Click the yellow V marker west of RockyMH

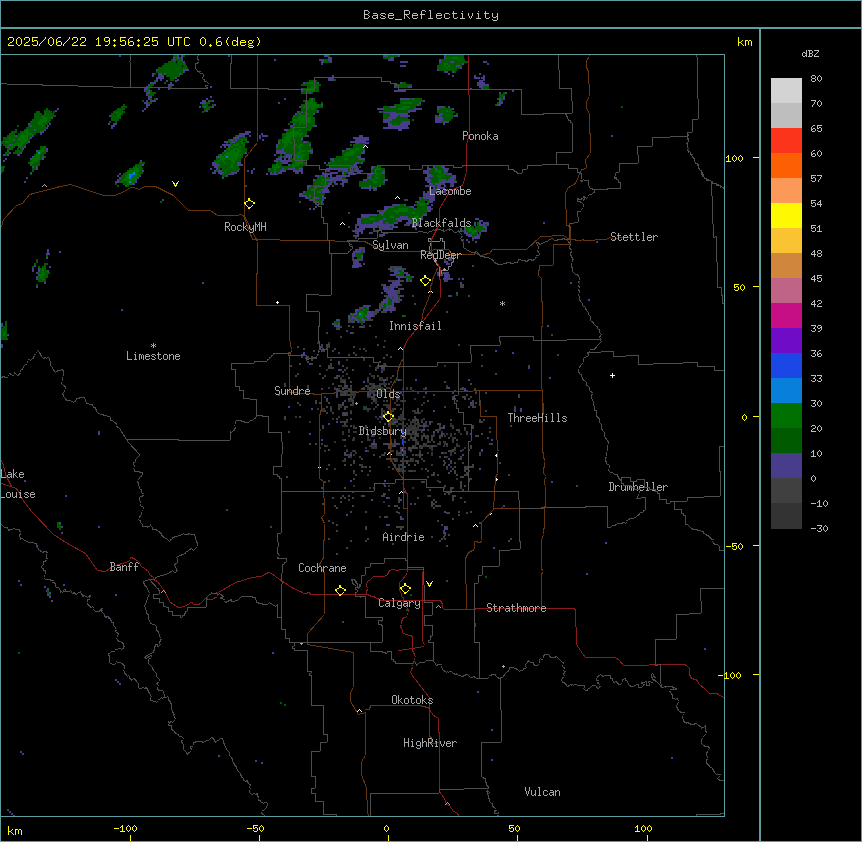click(175, 184)
